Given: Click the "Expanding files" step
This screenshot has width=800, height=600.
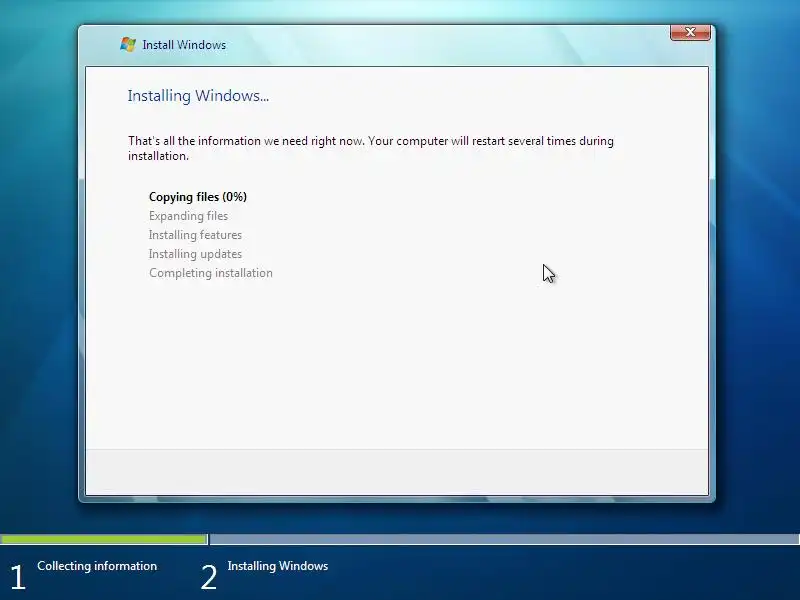Looking at the screenshot, I should pos(188,216).
